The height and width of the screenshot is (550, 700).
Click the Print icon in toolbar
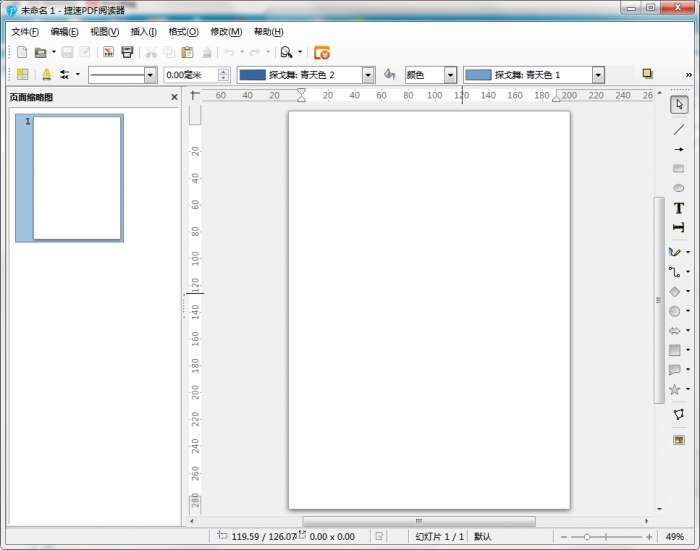pos(127,52)
